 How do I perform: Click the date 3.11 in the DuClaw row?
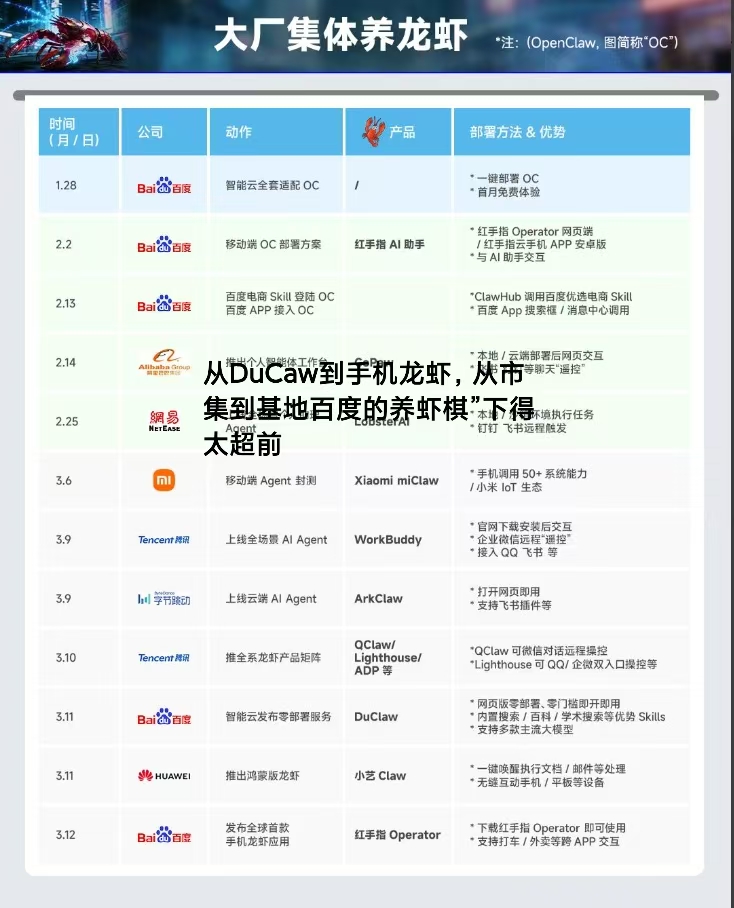(x=65, y=717)
